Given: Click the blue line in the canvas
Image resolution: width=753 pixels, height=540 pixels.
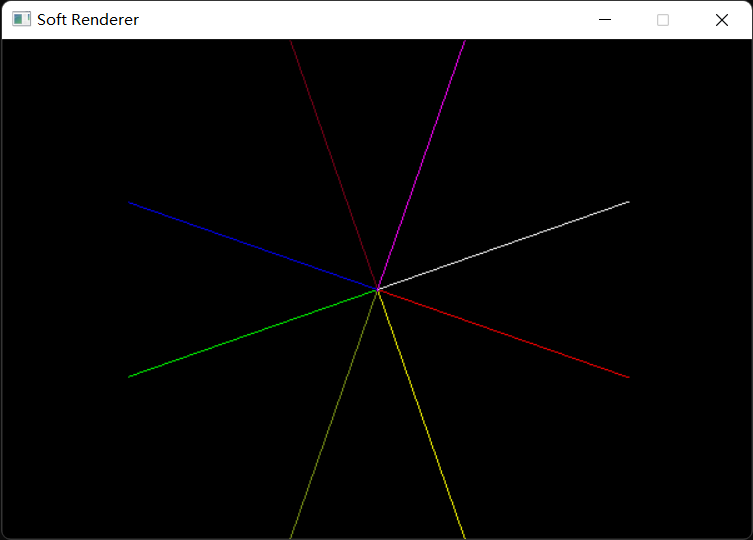Looking at the screenshot, I should [253, 246].
